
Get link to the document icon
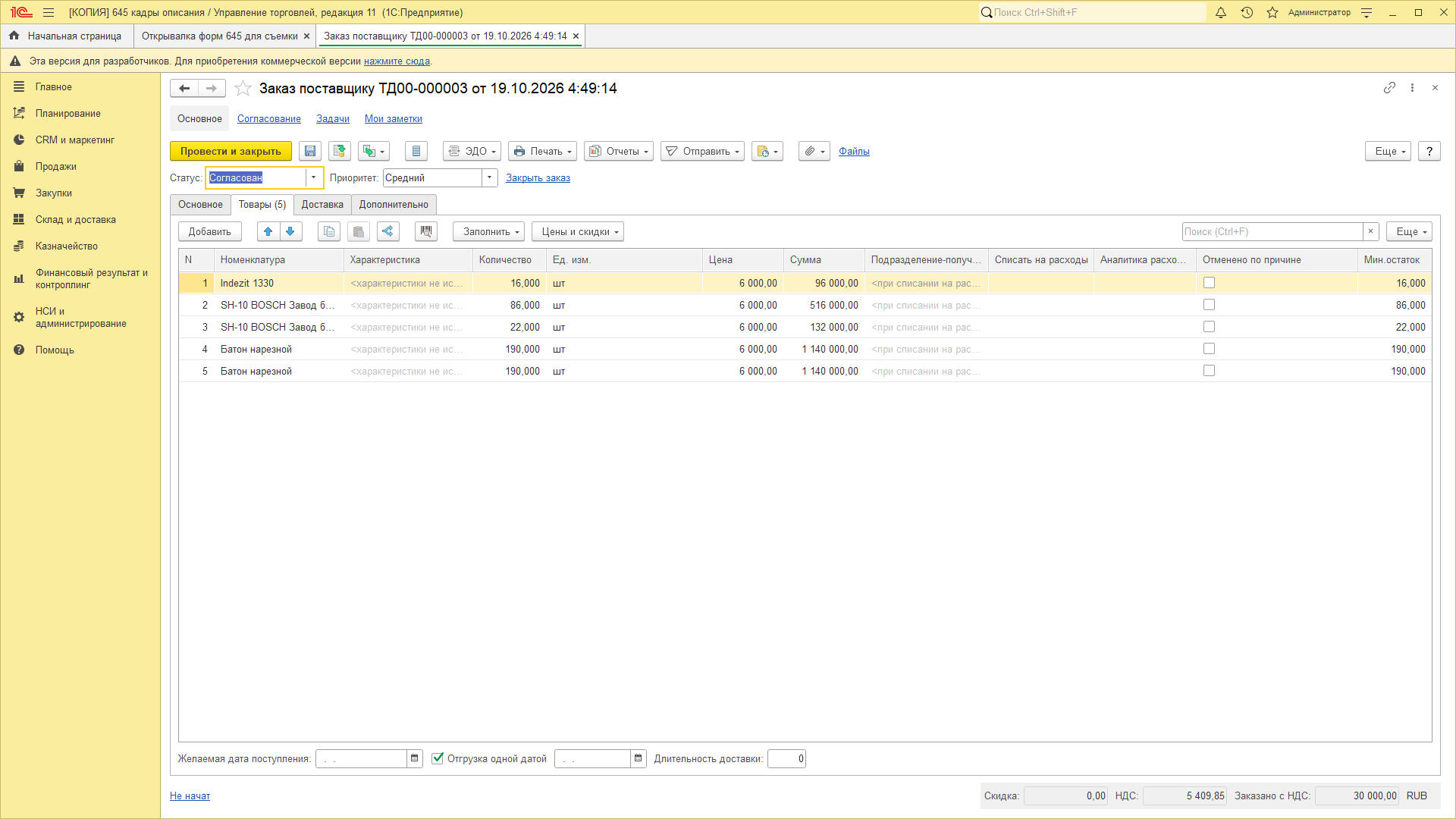coord(1389,88)
